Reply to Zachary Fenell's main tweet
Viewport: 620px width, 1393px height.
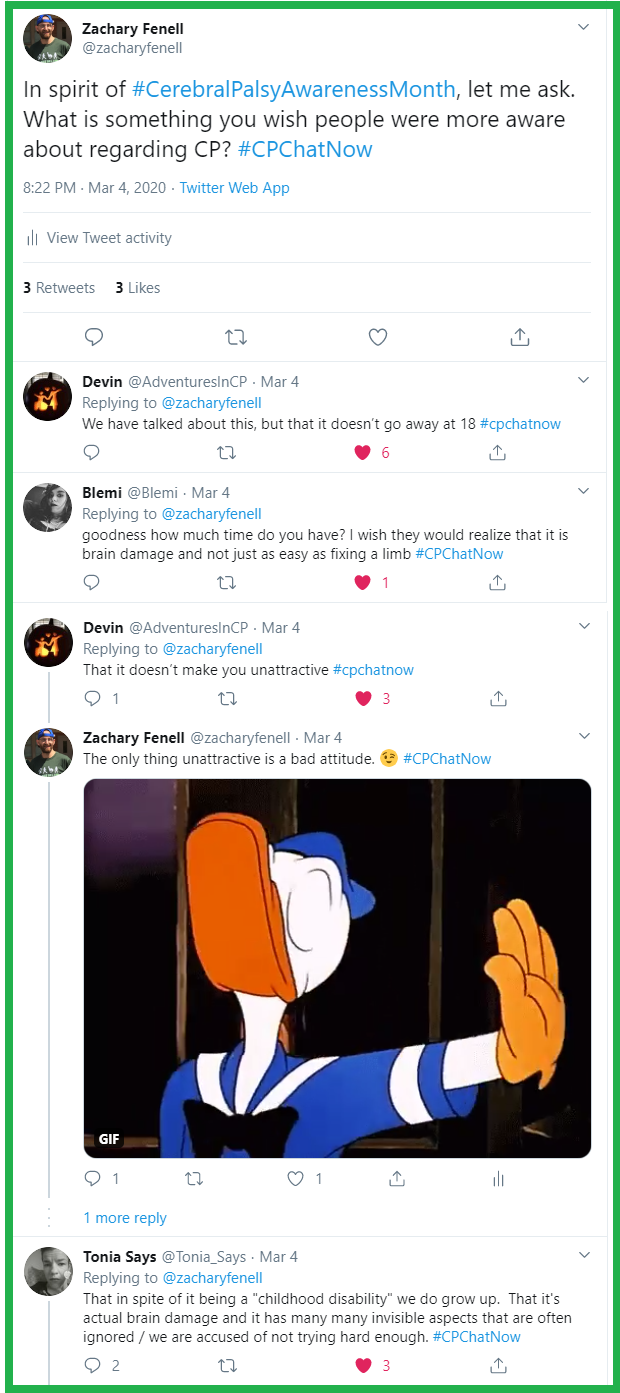click(x=94, y=338)
